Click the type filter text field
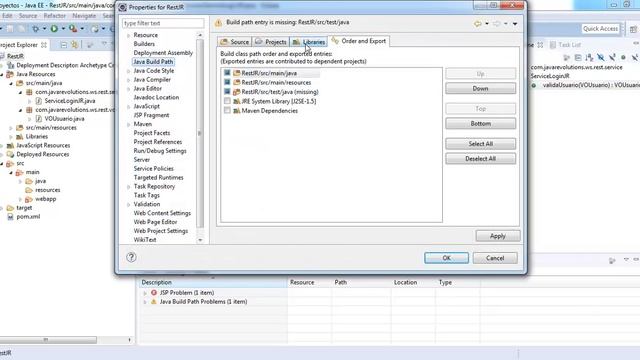640x360 pixels. coord(163,23)
